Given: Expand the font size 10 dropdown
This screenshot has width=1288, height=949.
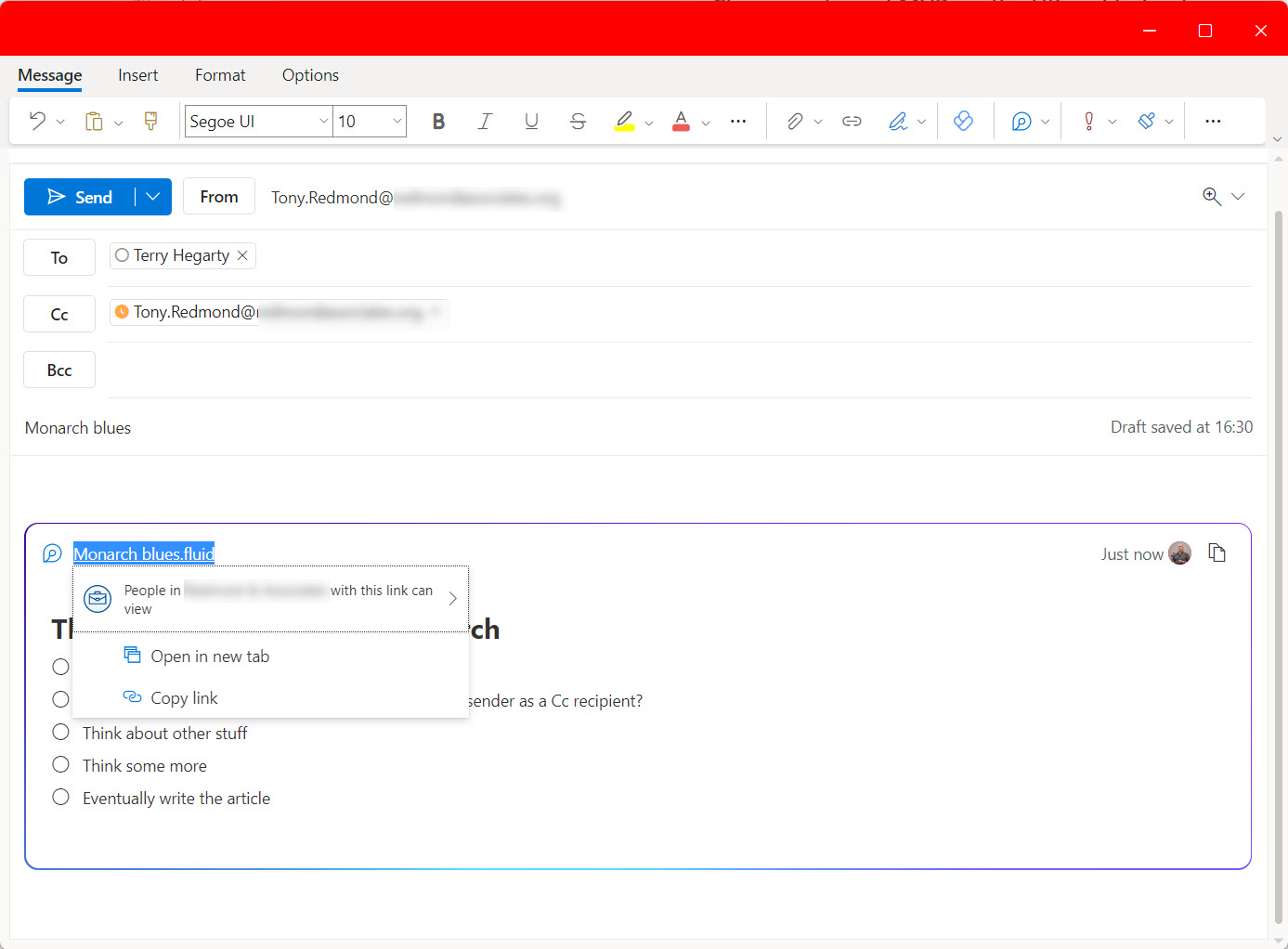Looking at the screenshot, I should [x=397, y=122].
